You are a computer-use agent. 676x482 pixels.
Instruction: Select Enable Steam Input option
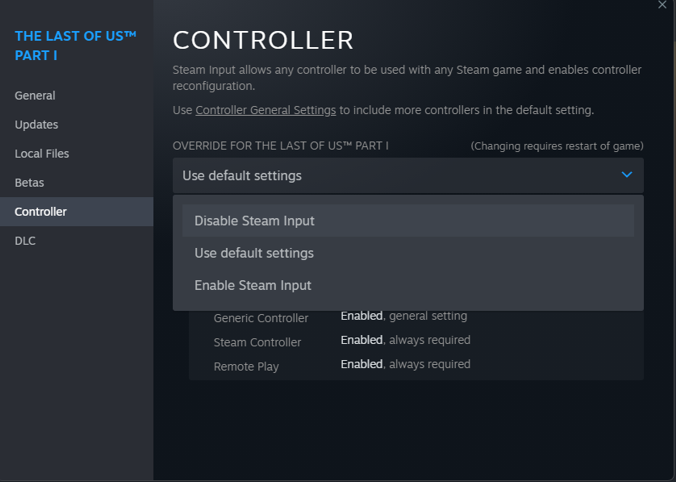253,285
